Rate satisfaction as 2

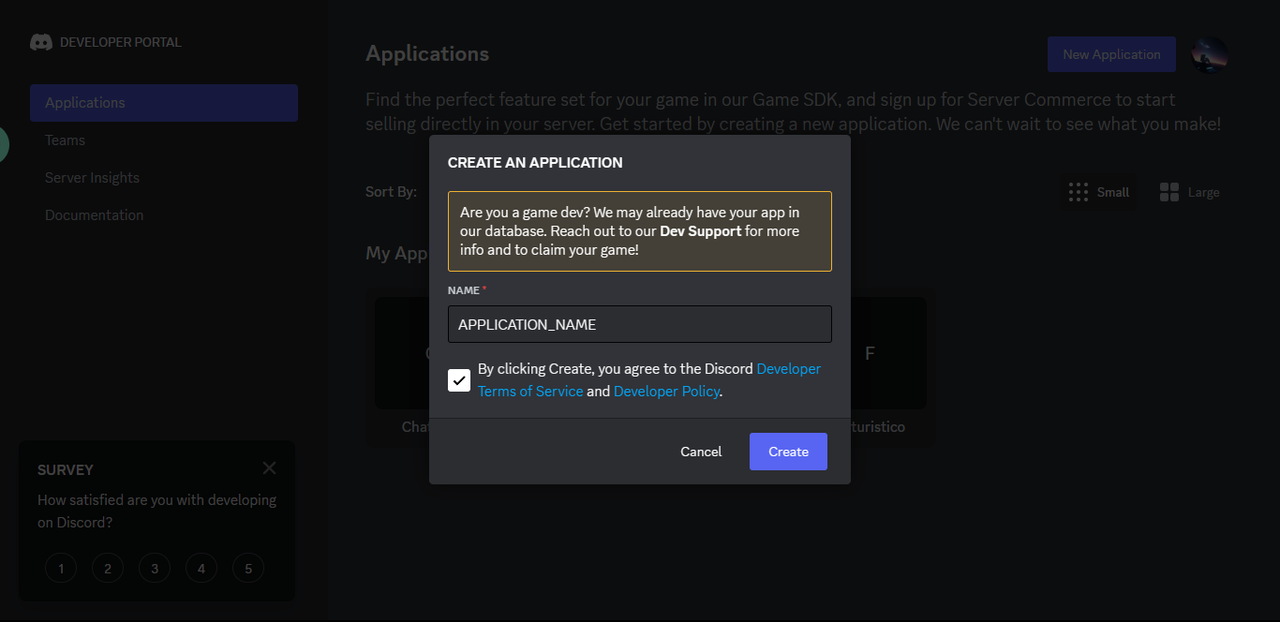(108, 569)
